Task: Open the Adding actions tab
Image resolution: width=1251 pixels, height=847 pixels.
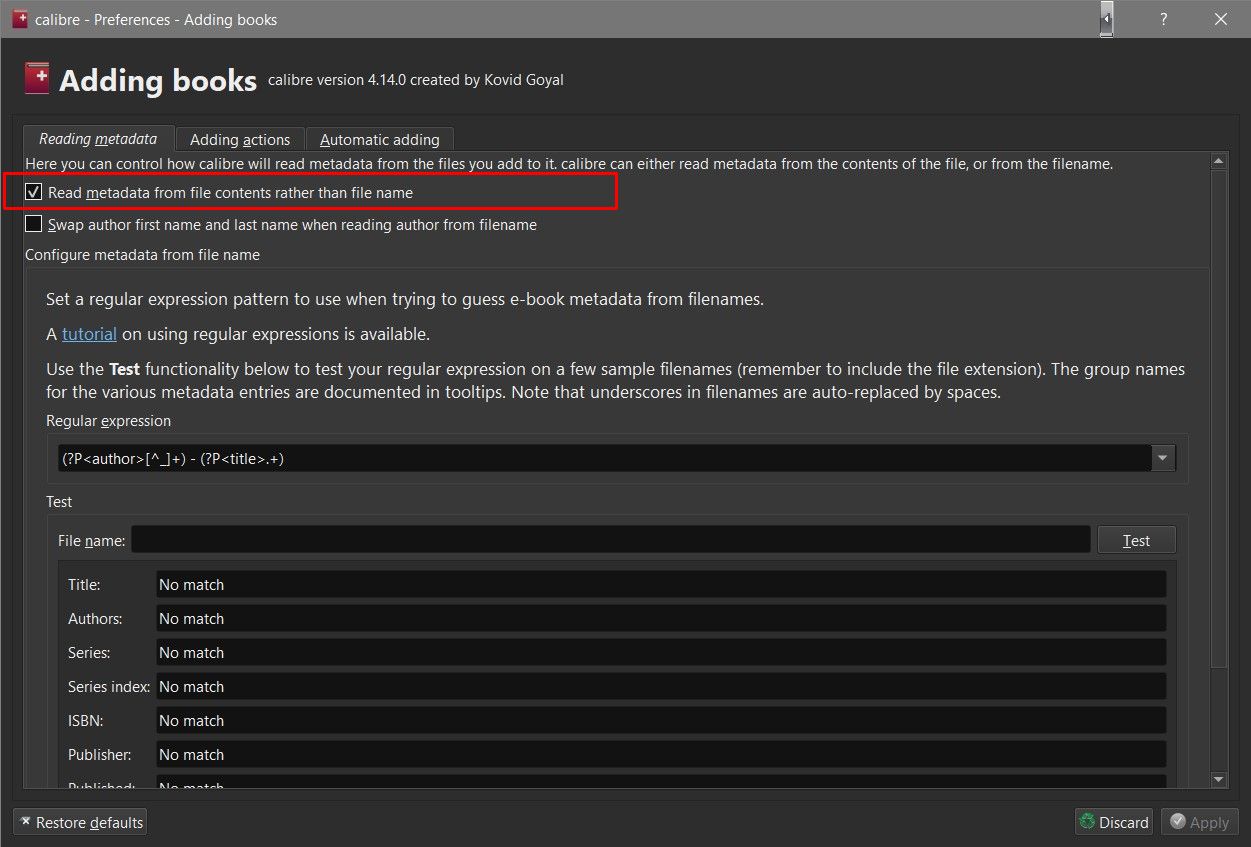Action: pyautogui.click(x=240, y=140)
